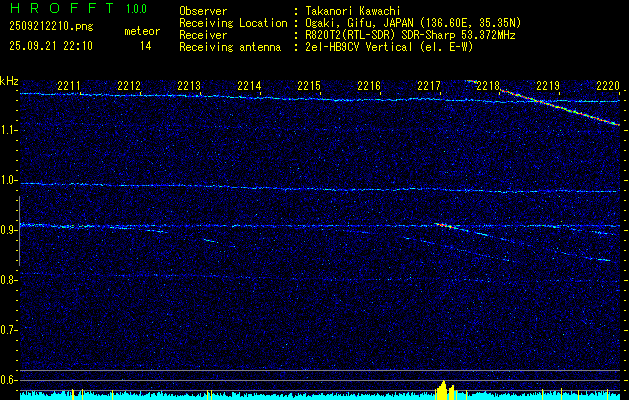
Task: Click the 2211 time marker
Action: point(70,86)
